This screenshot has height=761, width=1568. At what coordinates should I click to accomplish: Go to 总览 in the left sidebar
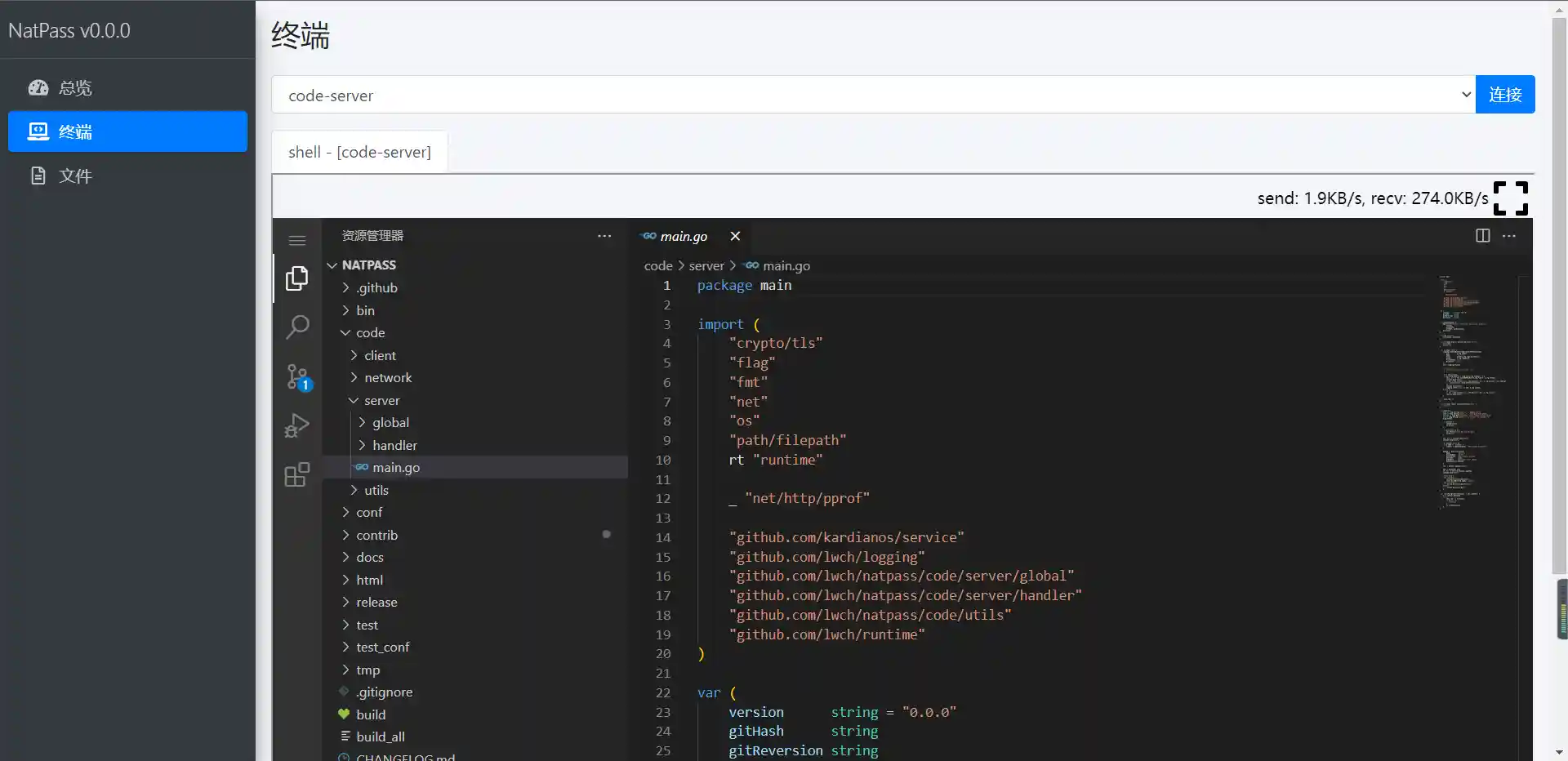coord(75,88)
